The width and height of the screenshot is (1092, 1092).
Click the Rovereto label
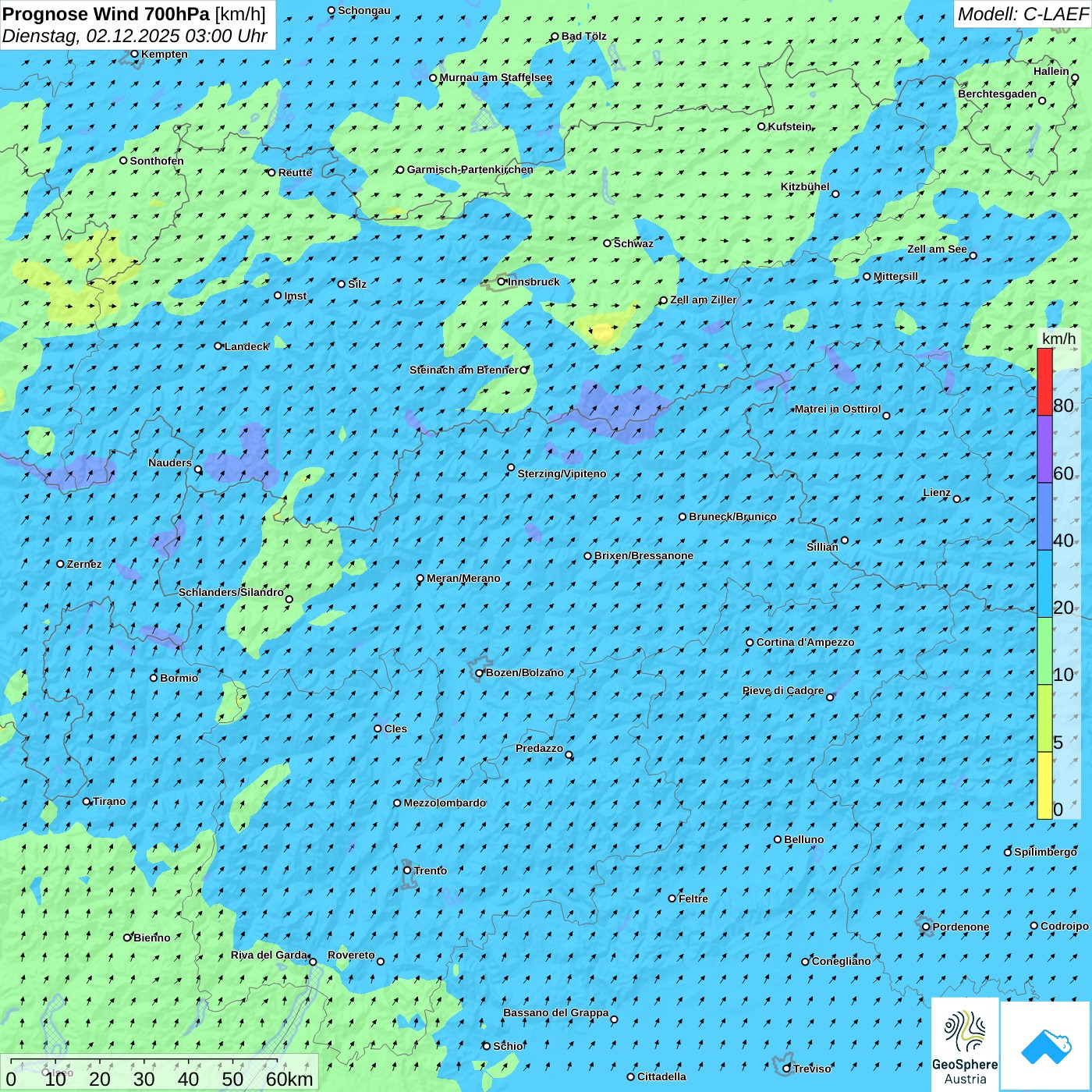tap(351, 955)
